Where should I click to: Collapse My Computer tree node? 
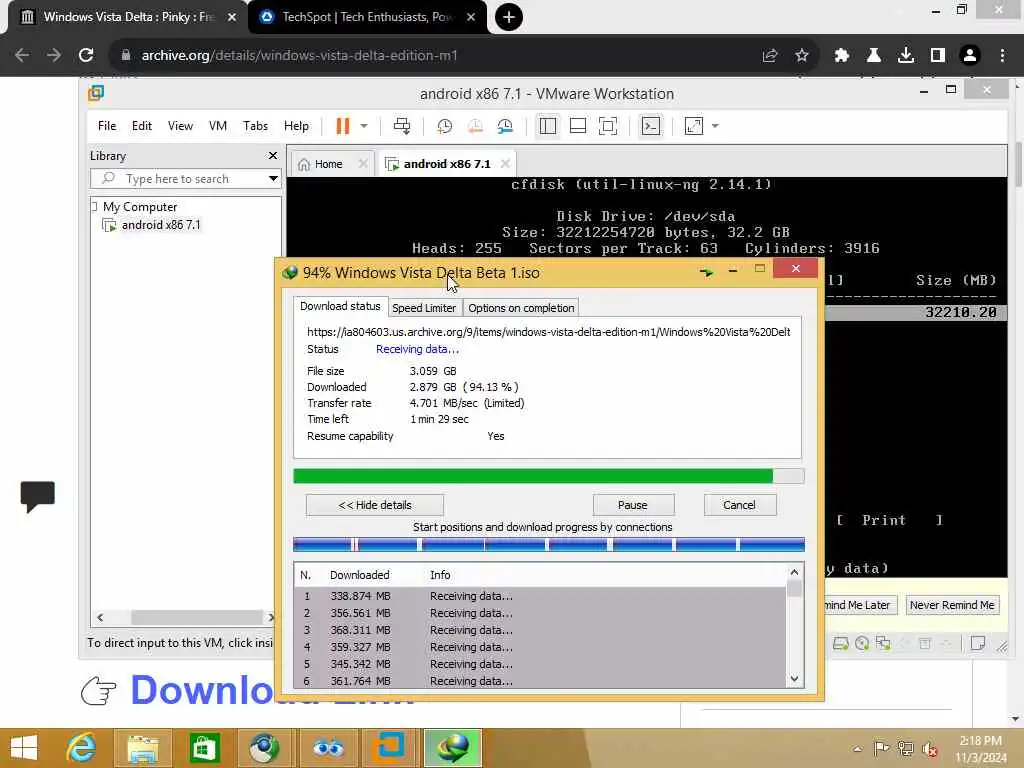pos(95,206)
